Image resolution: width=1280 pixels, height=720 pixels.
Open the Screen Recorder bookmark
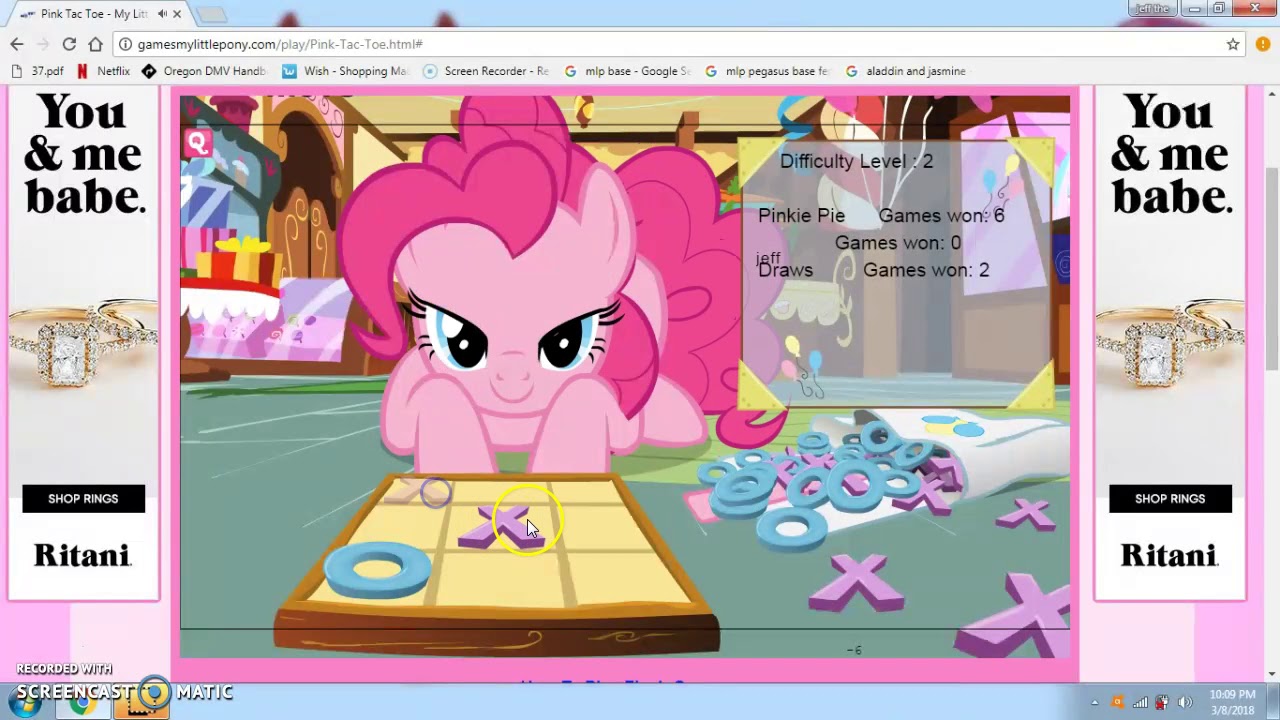486,71
